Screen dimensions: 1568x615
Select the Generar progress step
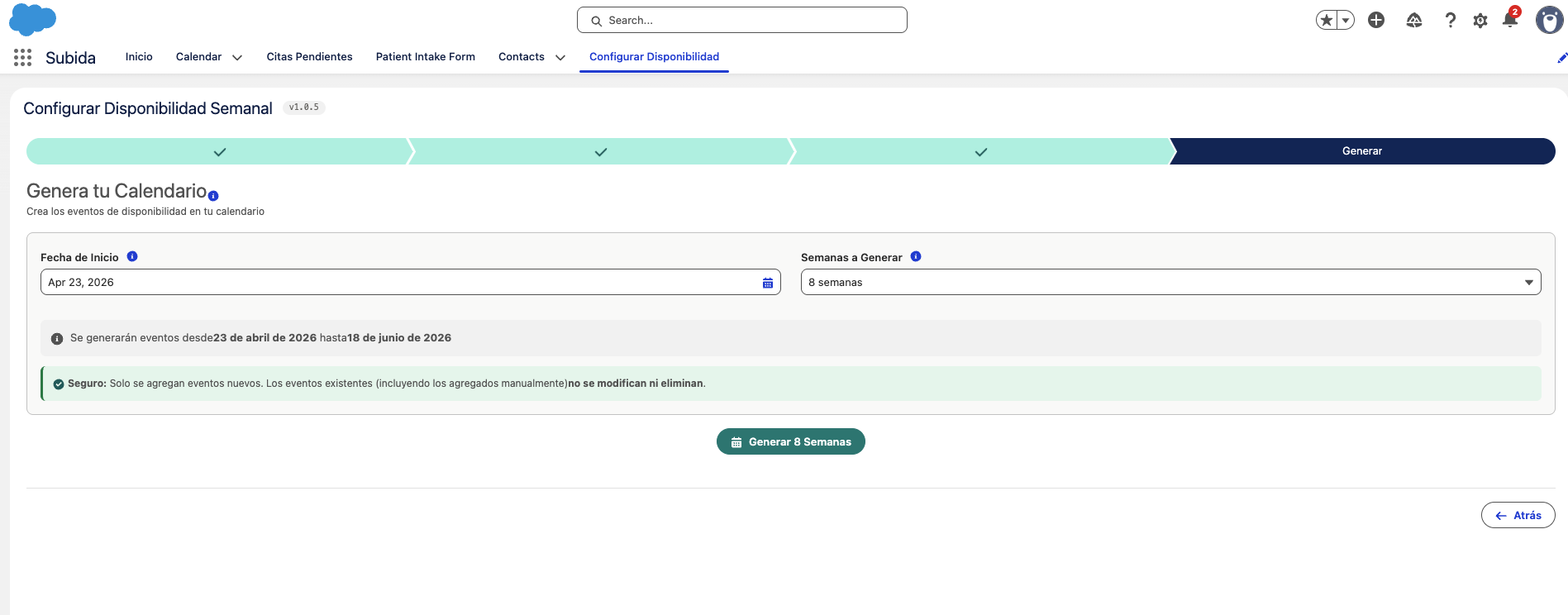pyautogui.click(x=1362, y=151)
